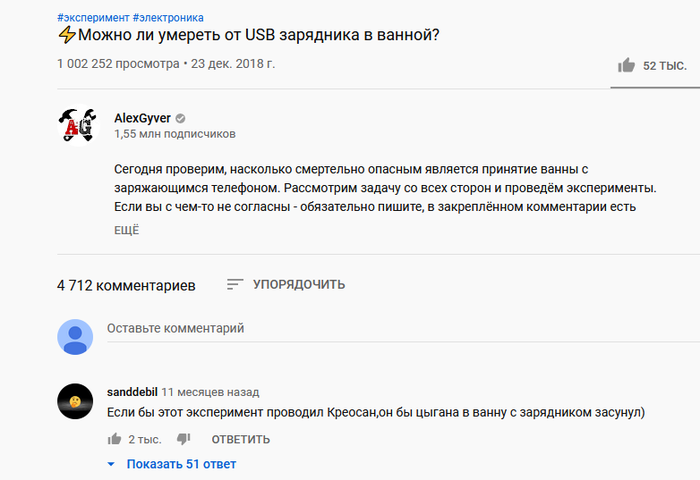
Task: Expand the description with ЕЩЁ
Action: click(x=127, y=230)
